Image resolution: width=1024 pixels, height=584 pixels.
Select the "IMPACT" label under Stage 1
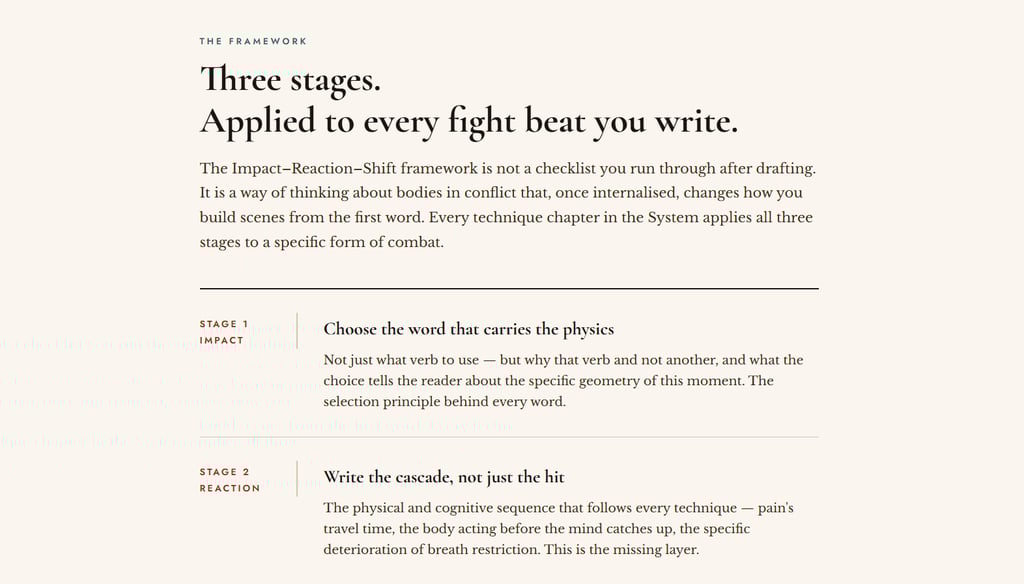221,340
